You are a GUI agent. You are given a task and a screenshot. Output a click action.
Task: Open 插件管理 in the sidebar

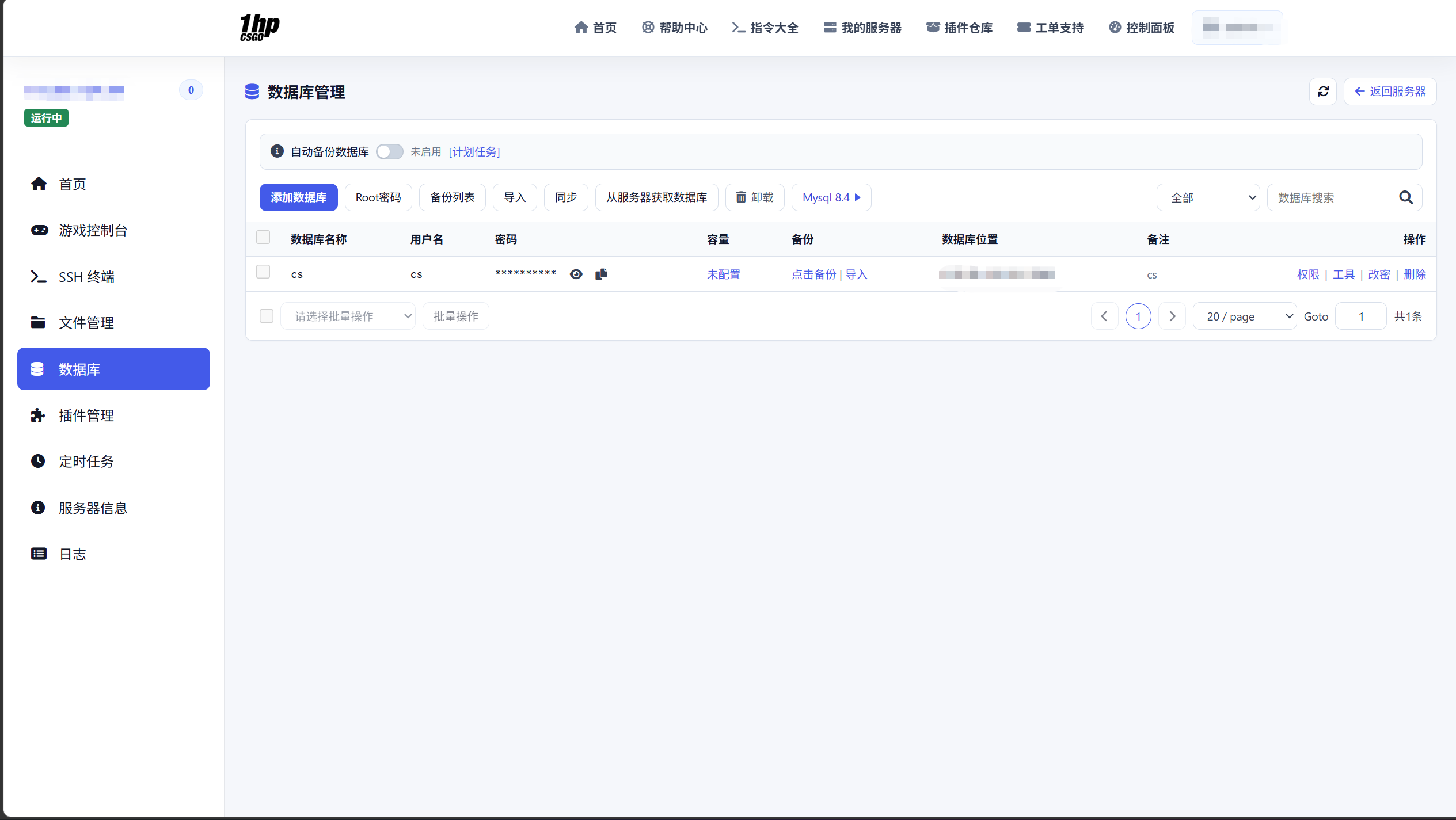(113, 415)
